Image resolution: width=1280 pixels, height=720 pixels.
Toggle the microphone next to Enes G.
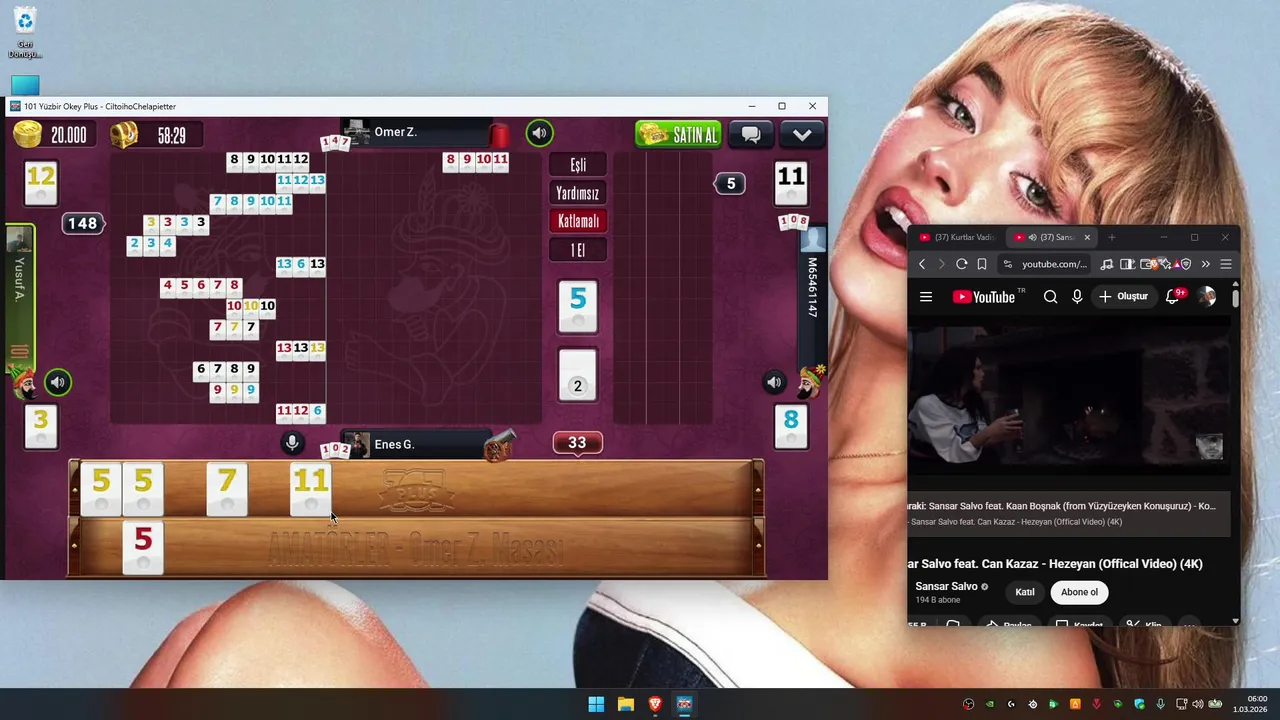[x=292, y=443]
